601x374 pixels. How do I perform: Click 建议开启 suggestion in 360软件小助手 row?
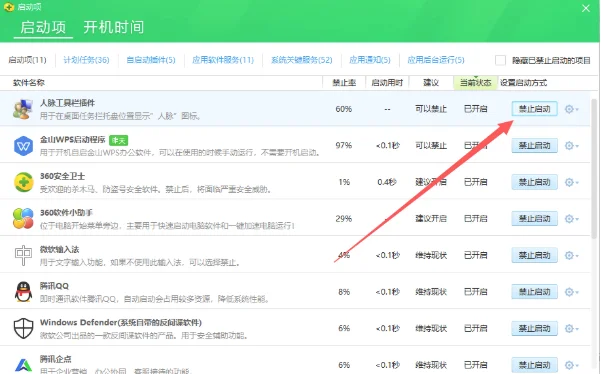pyautogui.click(x=431, y=219)
